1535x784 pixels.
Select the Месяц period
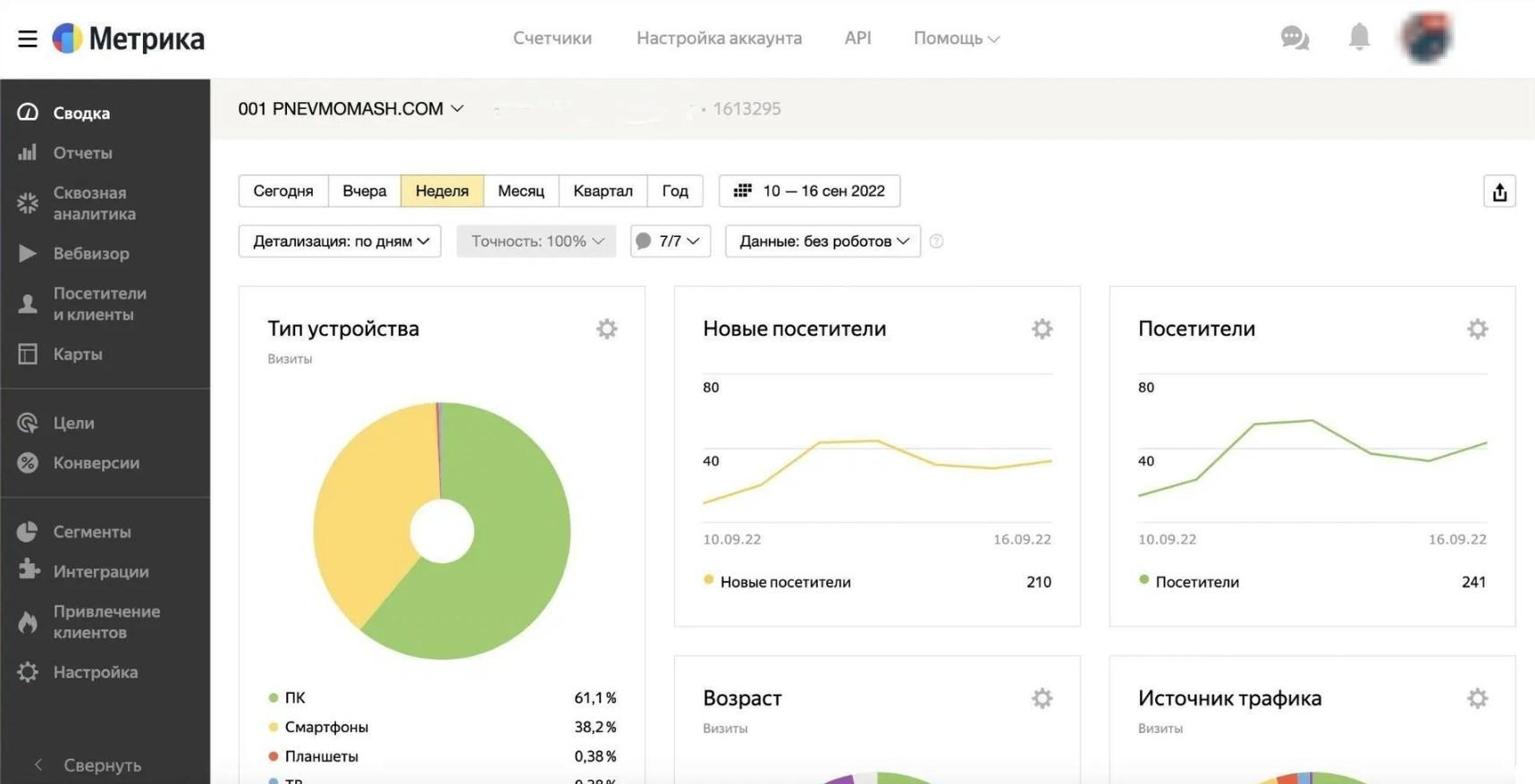tap(521, 191)
